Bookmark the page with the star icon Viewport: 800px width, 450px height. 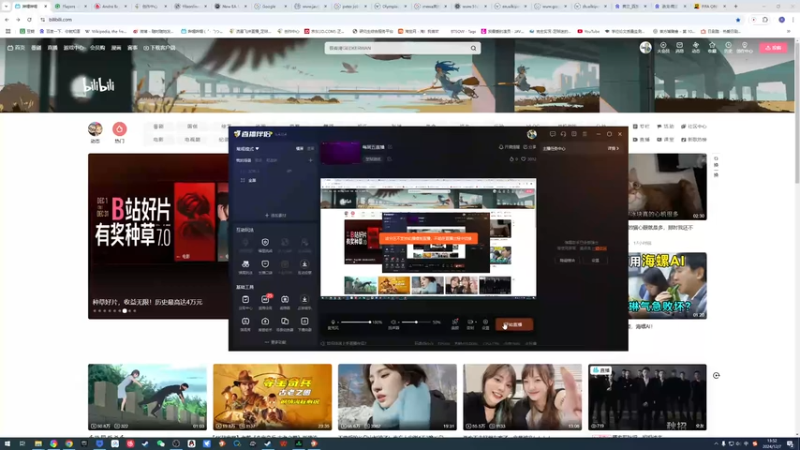[738, 19]
